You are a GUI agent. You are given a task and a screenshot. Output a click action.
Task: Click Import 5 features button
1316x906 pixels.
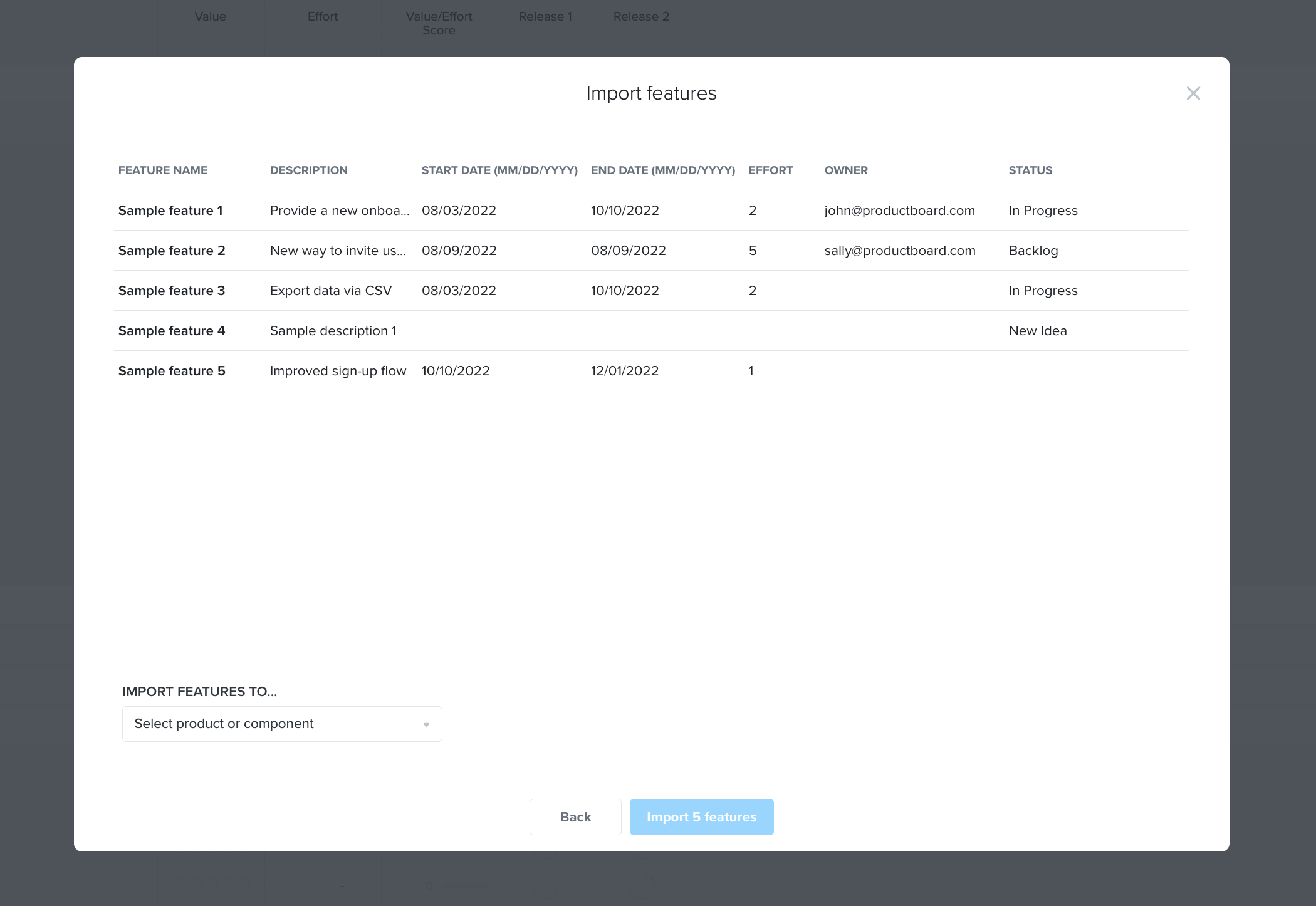click(701, 817)
